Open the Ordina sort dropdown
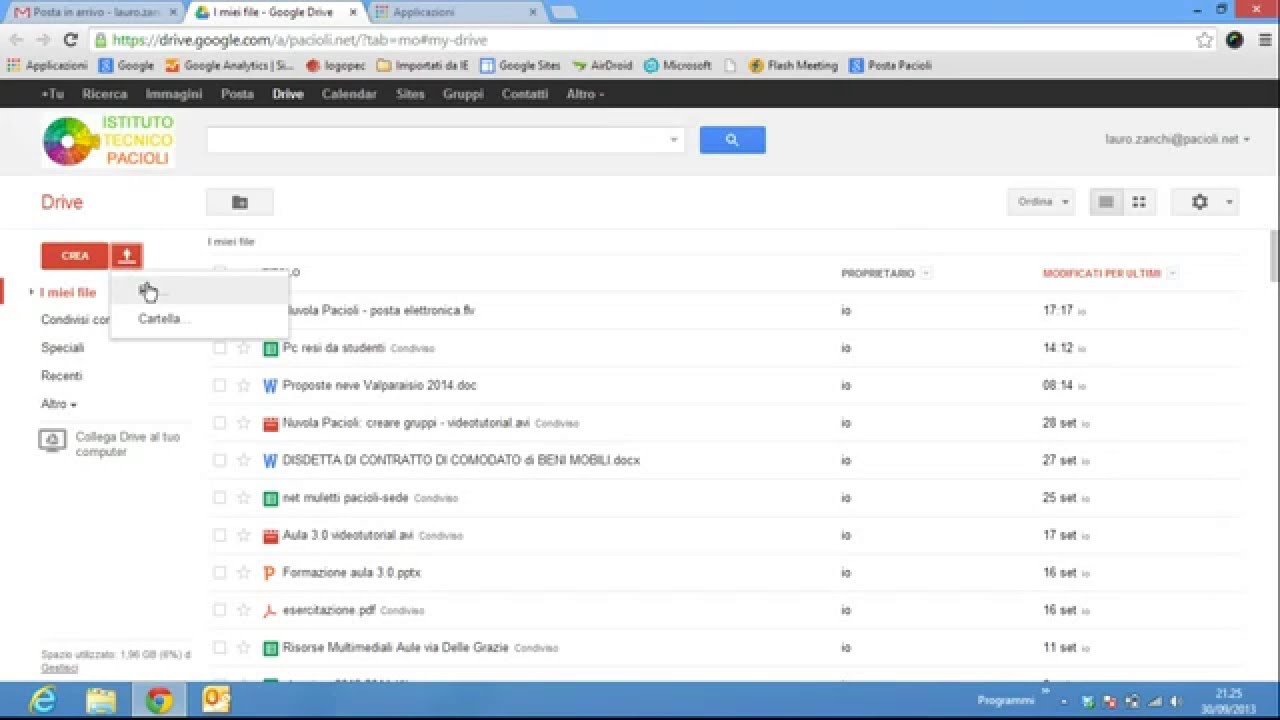This screenshot has width=1280, height=720. click(1041, 202)
